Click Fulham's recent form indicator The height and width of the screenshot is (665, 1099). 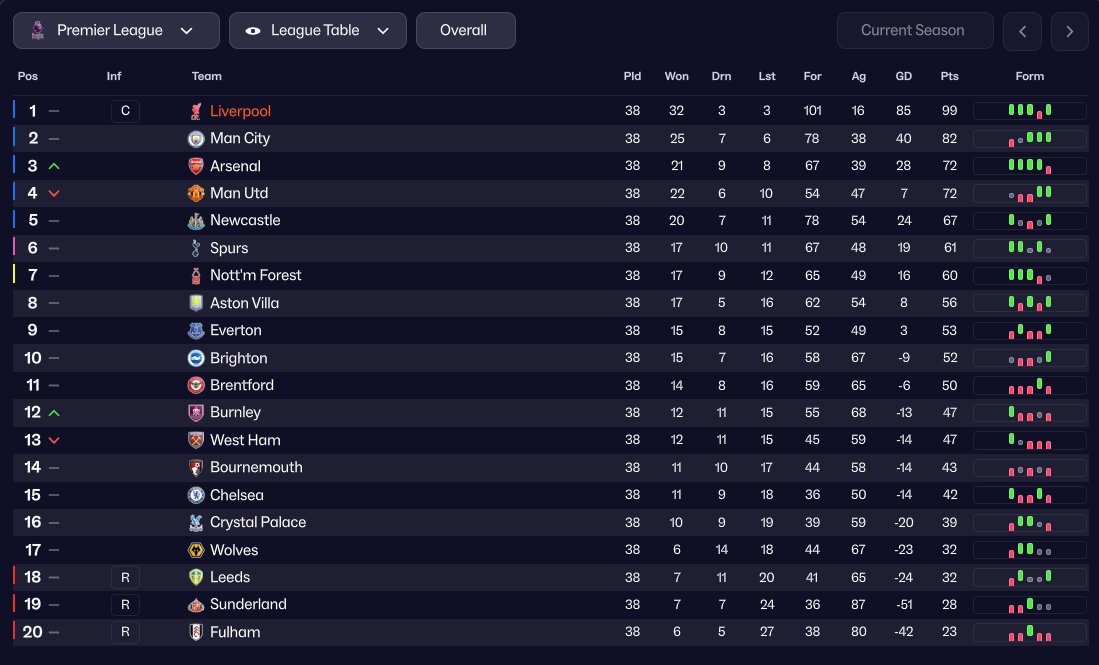pos(1029,633)
